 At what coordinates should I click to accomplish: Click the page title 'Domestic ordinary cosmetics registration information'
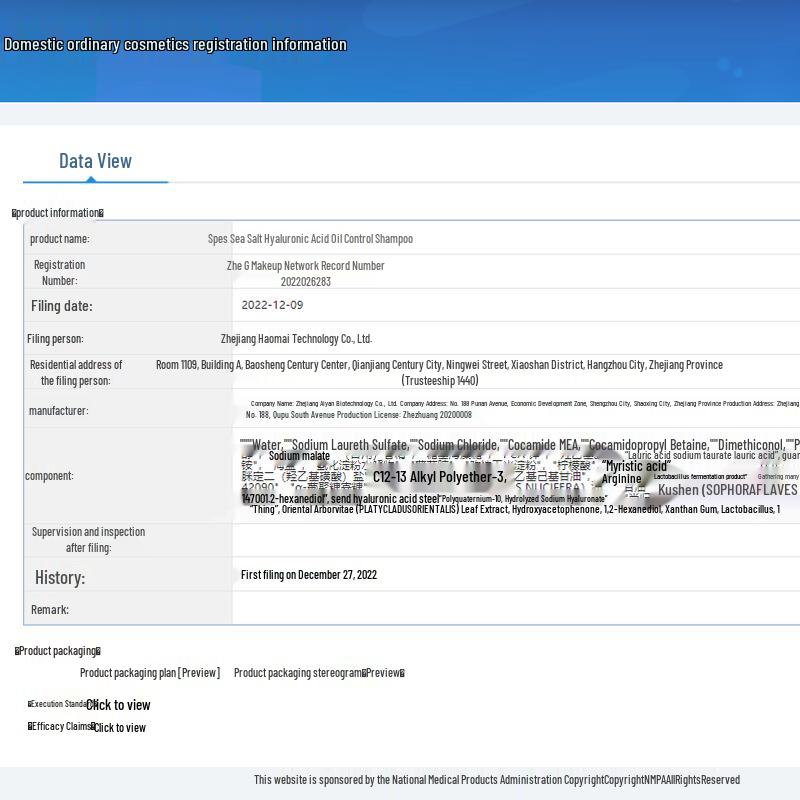175,44
